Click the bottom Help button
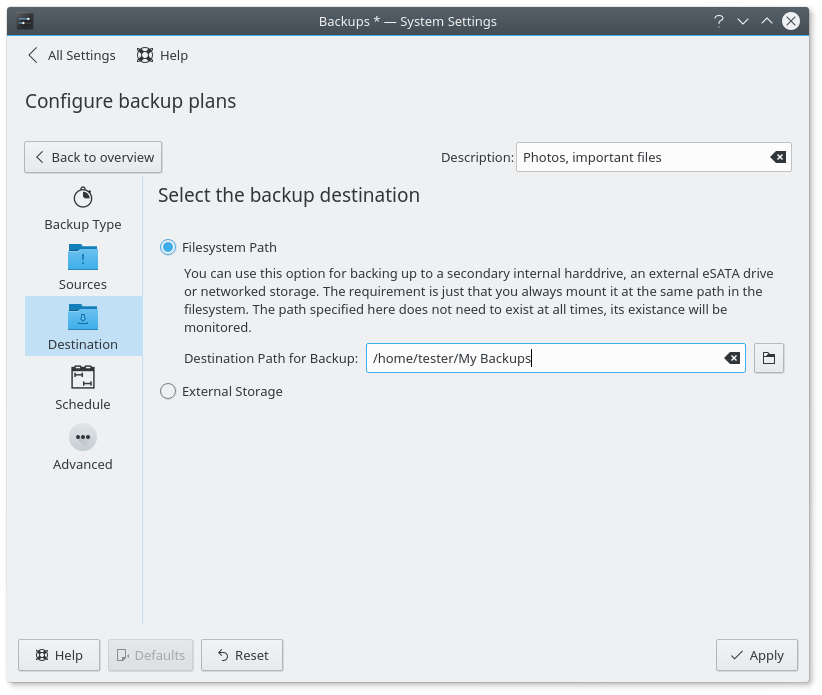This screenshot has height=695, width=822. coord(59,655)
